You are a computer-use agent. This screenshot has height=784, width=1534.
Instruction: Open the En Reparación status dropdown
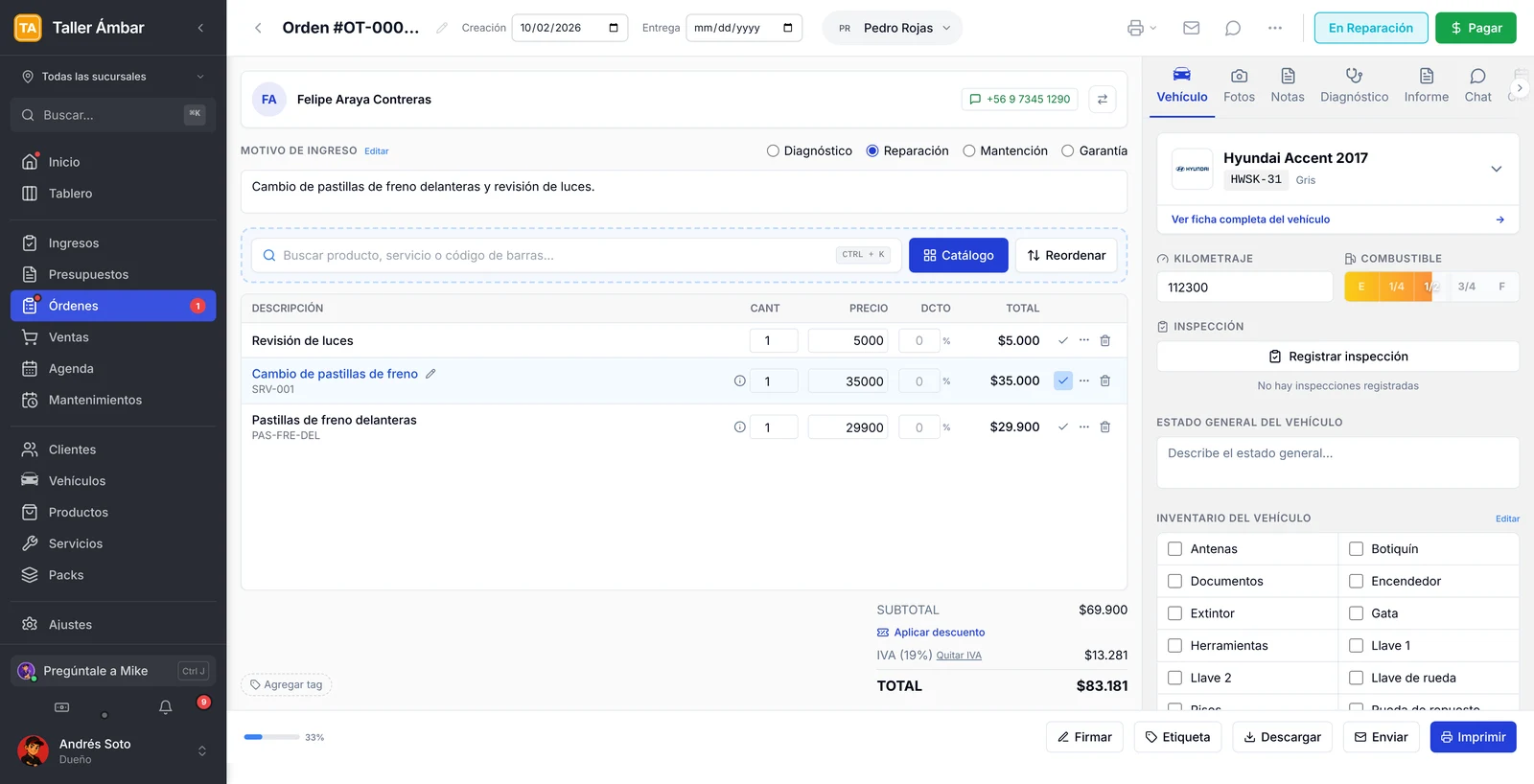(1371, 28)
